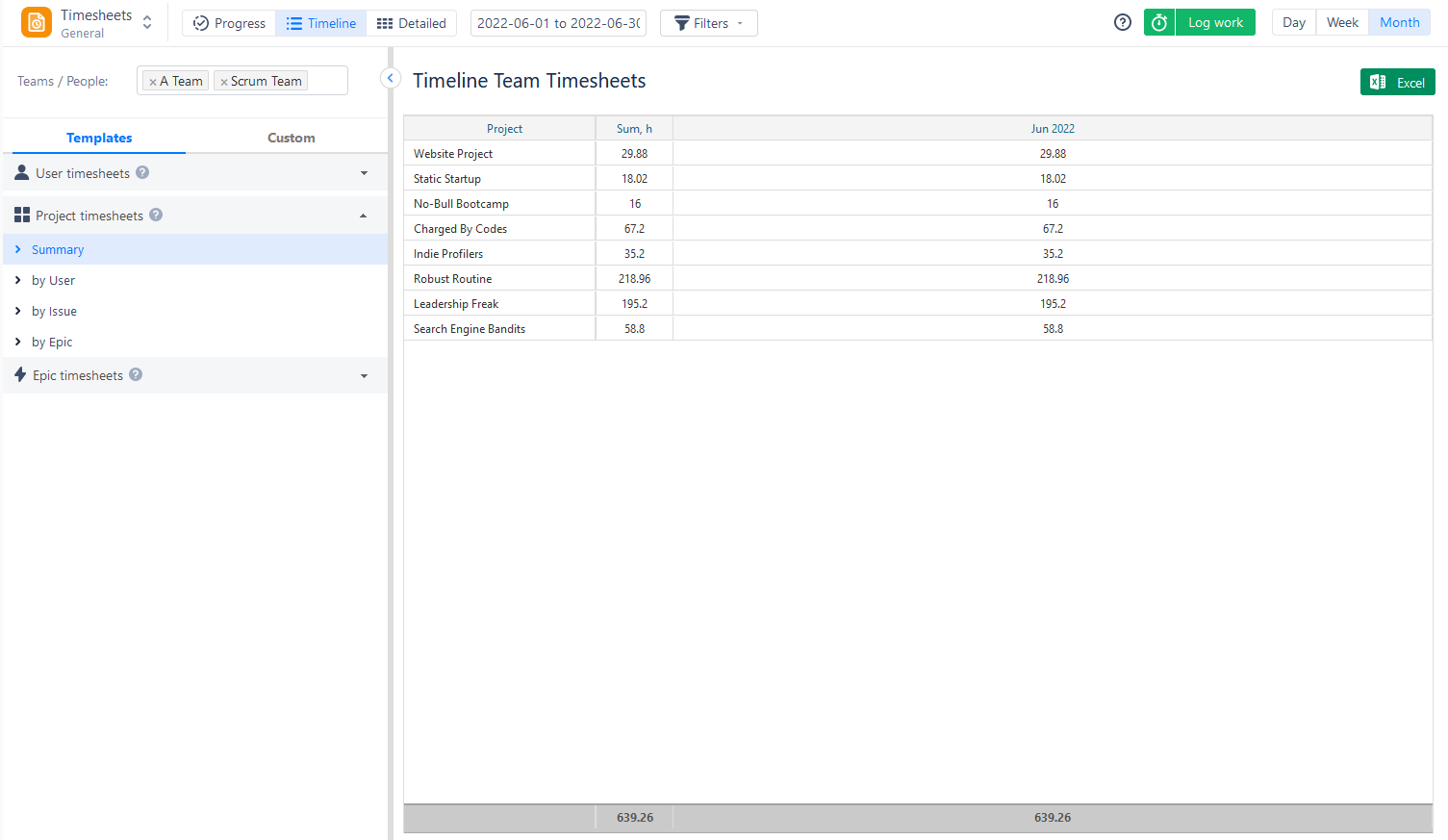Click the green Log work button

(1214, 21)
